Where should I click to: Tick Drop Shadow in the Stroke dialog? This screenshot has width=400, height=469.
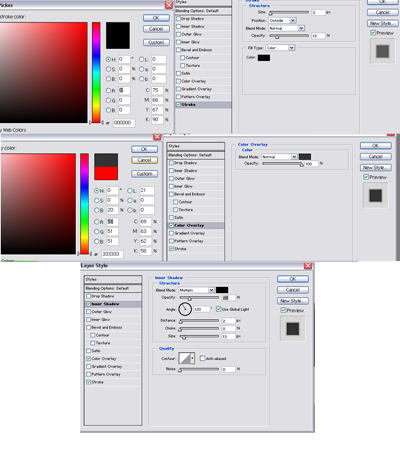click(x=178, y=19)
